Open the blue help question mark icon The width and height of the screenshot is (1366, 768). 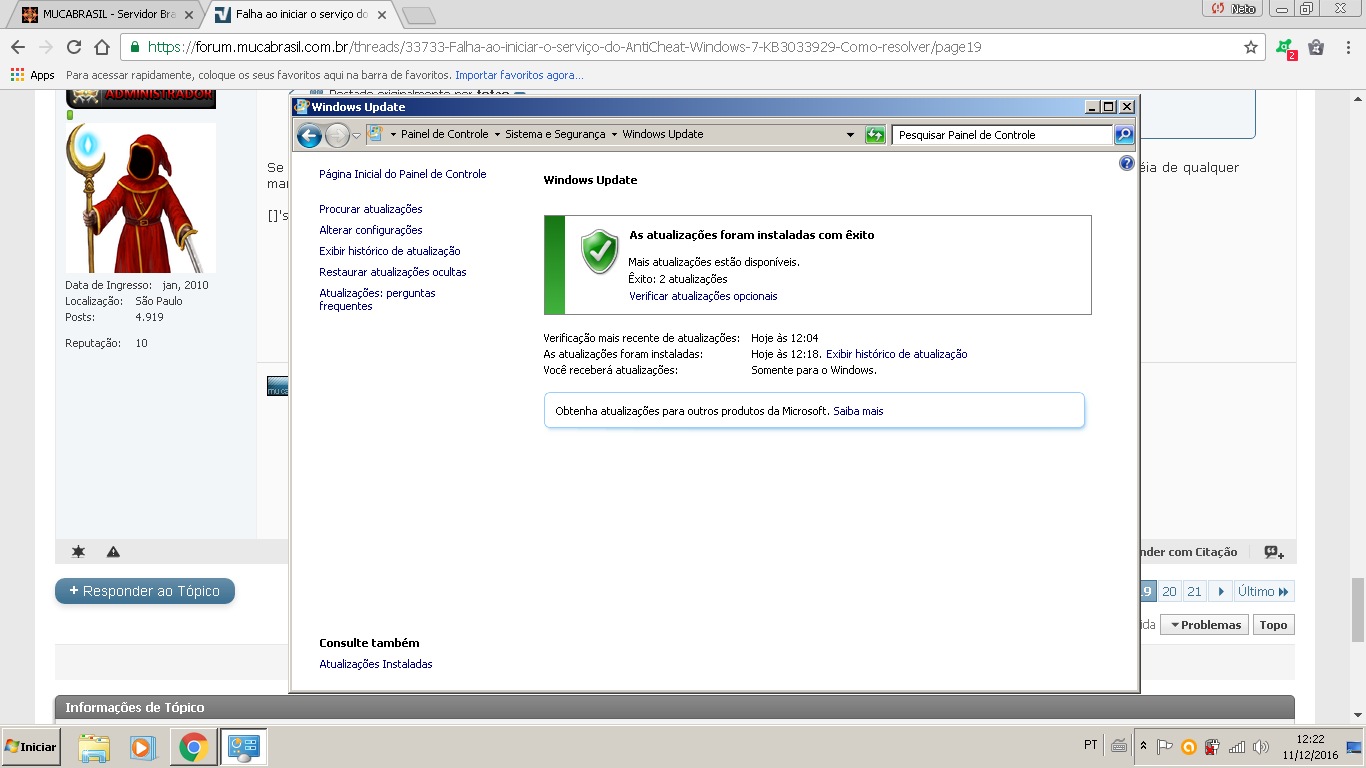[x=1127, y=163]
